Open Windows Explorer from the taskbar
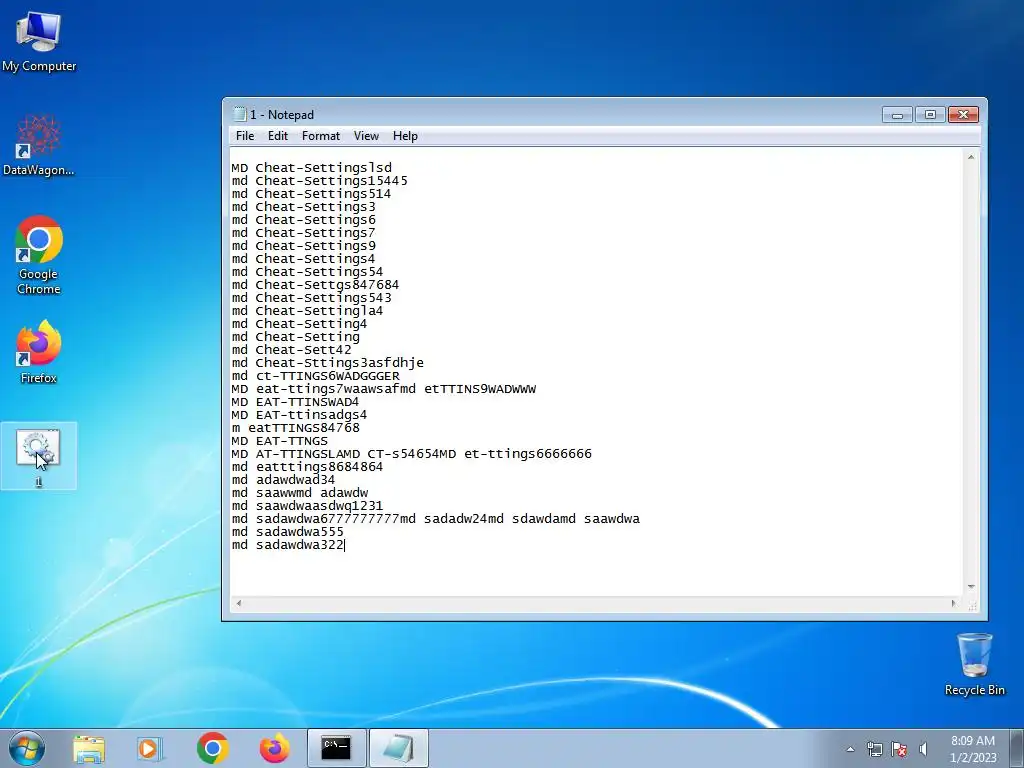 click(89, 748)
